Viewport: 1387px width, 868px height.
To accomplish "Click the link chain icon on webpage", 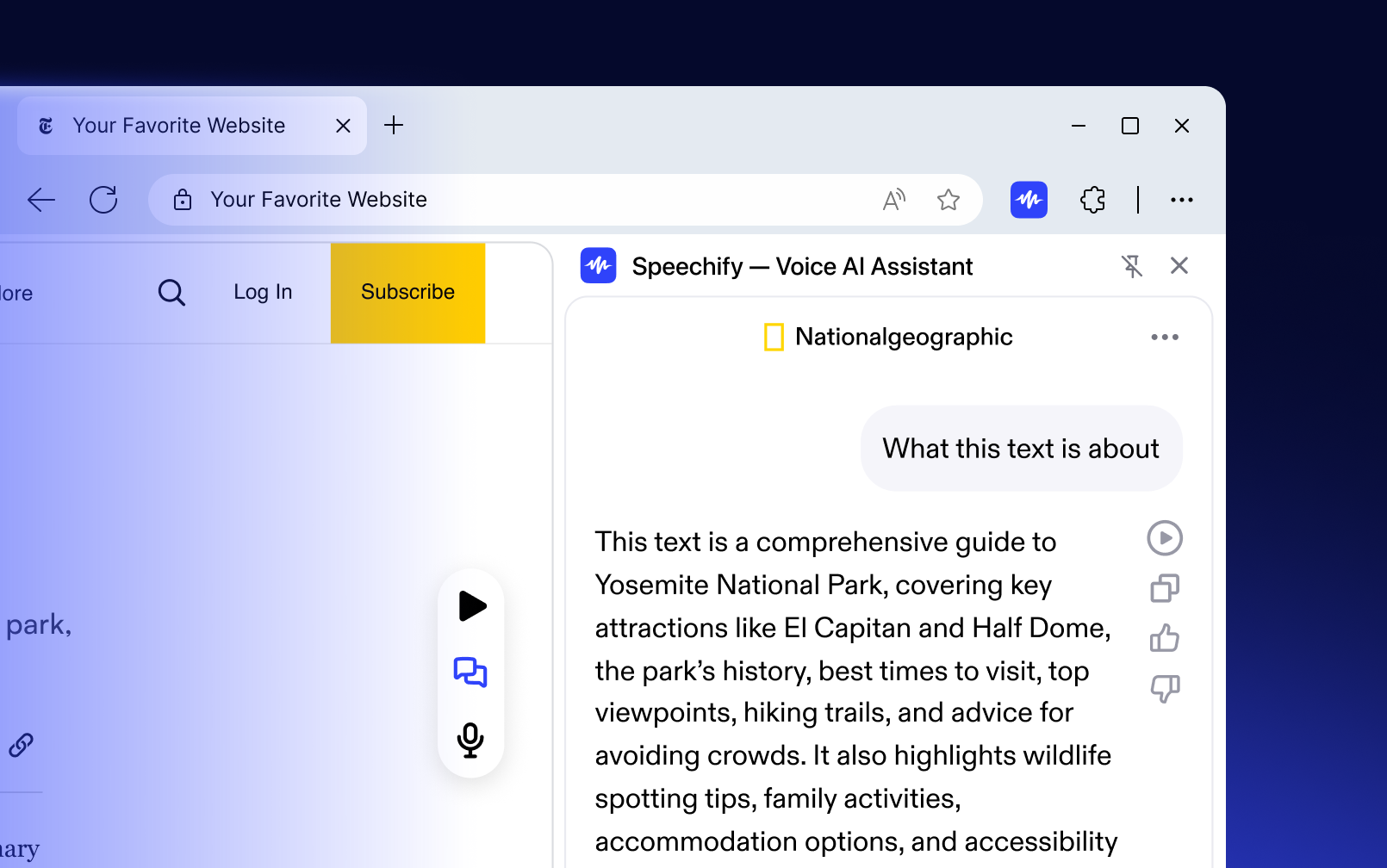I will click(21, 745).
